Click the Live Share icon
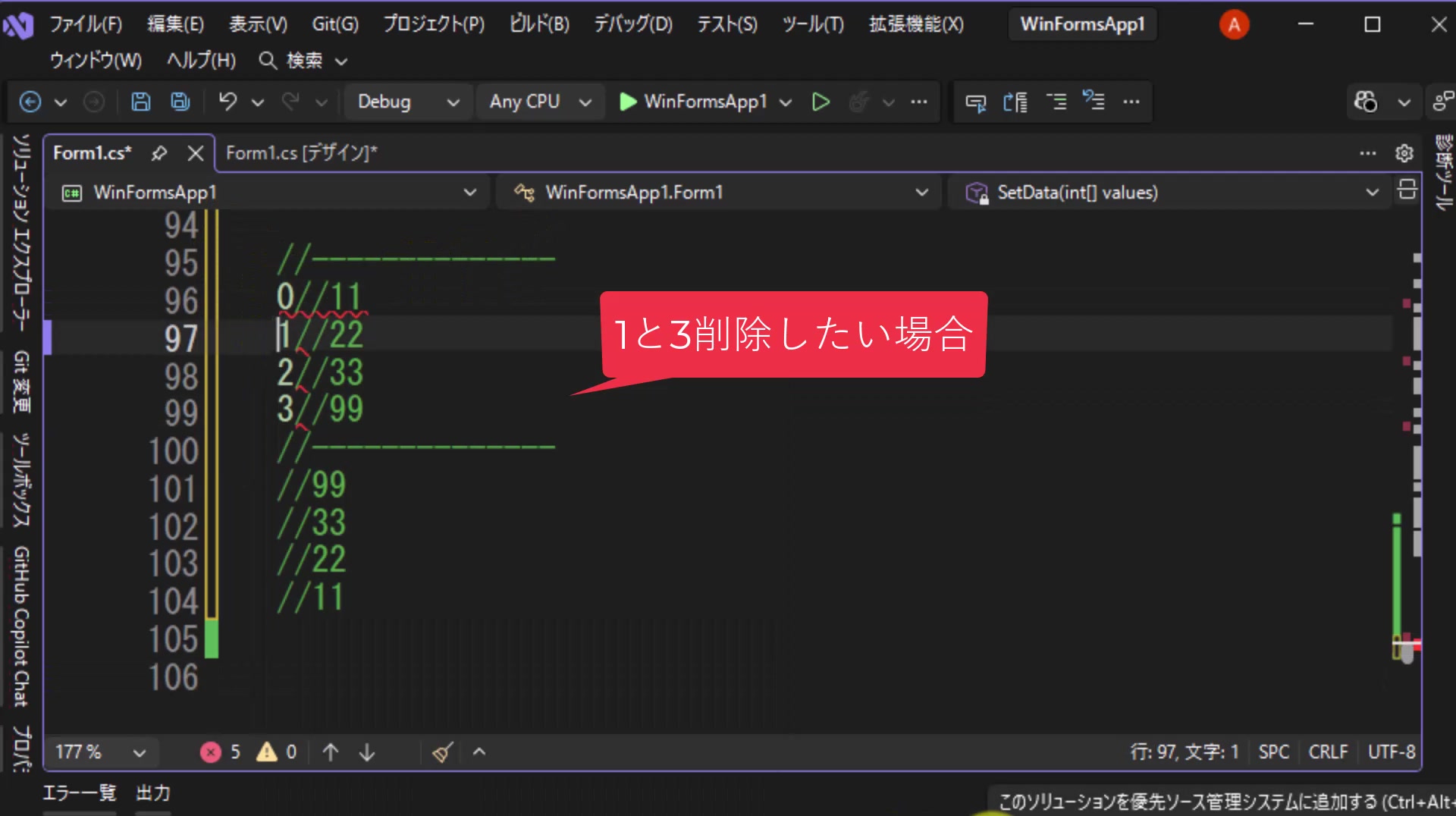The width and height of the screenshot is (1456, 816). pos(1443,102)
